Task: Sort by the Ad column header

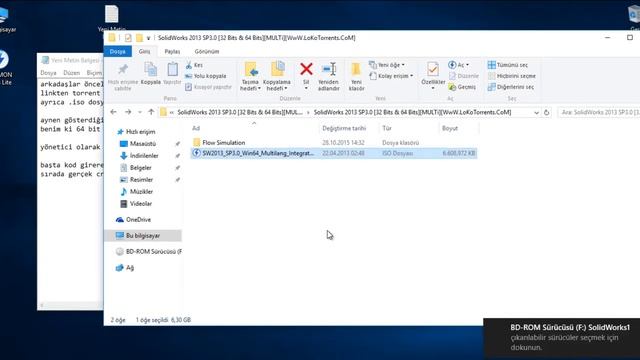Action: point(254,128)
